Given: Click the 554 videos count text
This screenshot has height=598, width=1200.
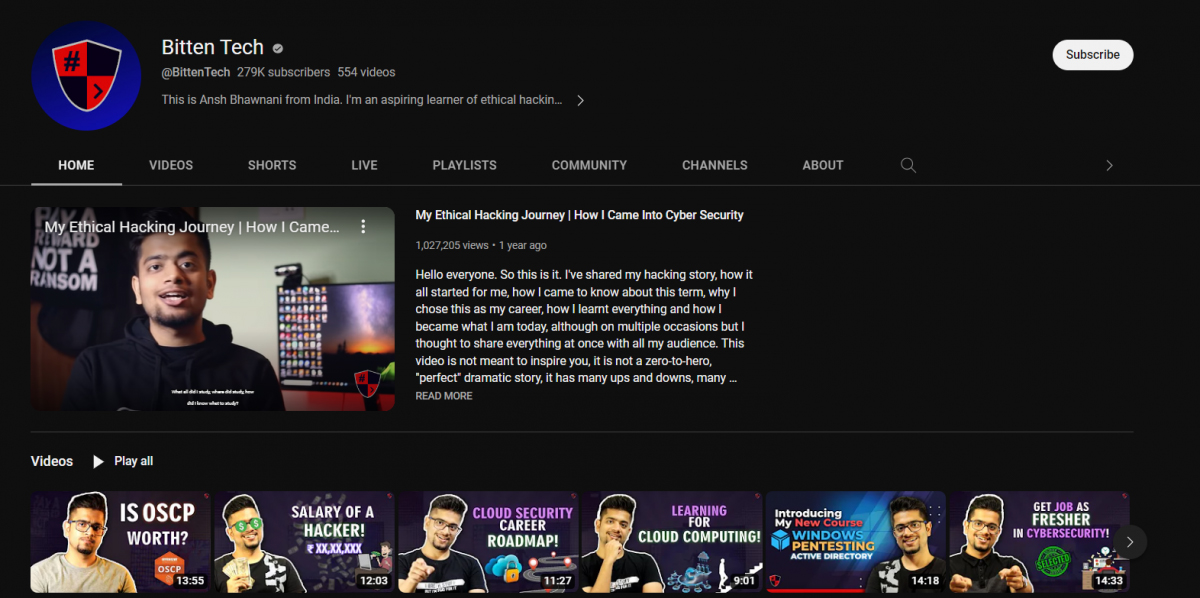Looking at the screenshot, I should pos(366,72).
